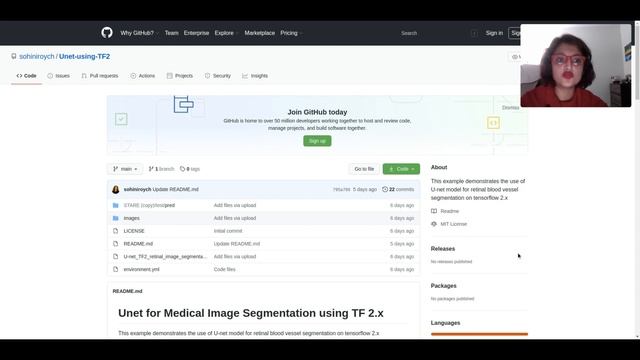Click the file icon beside environment.yml

point(116,269)
